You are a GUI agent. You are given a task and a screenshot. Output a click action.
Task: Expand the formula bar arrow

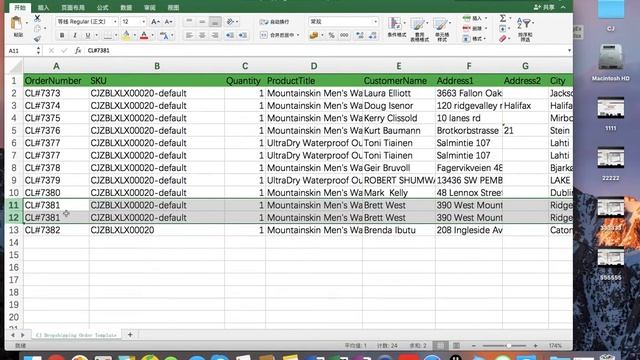click(x=569, y=51)
